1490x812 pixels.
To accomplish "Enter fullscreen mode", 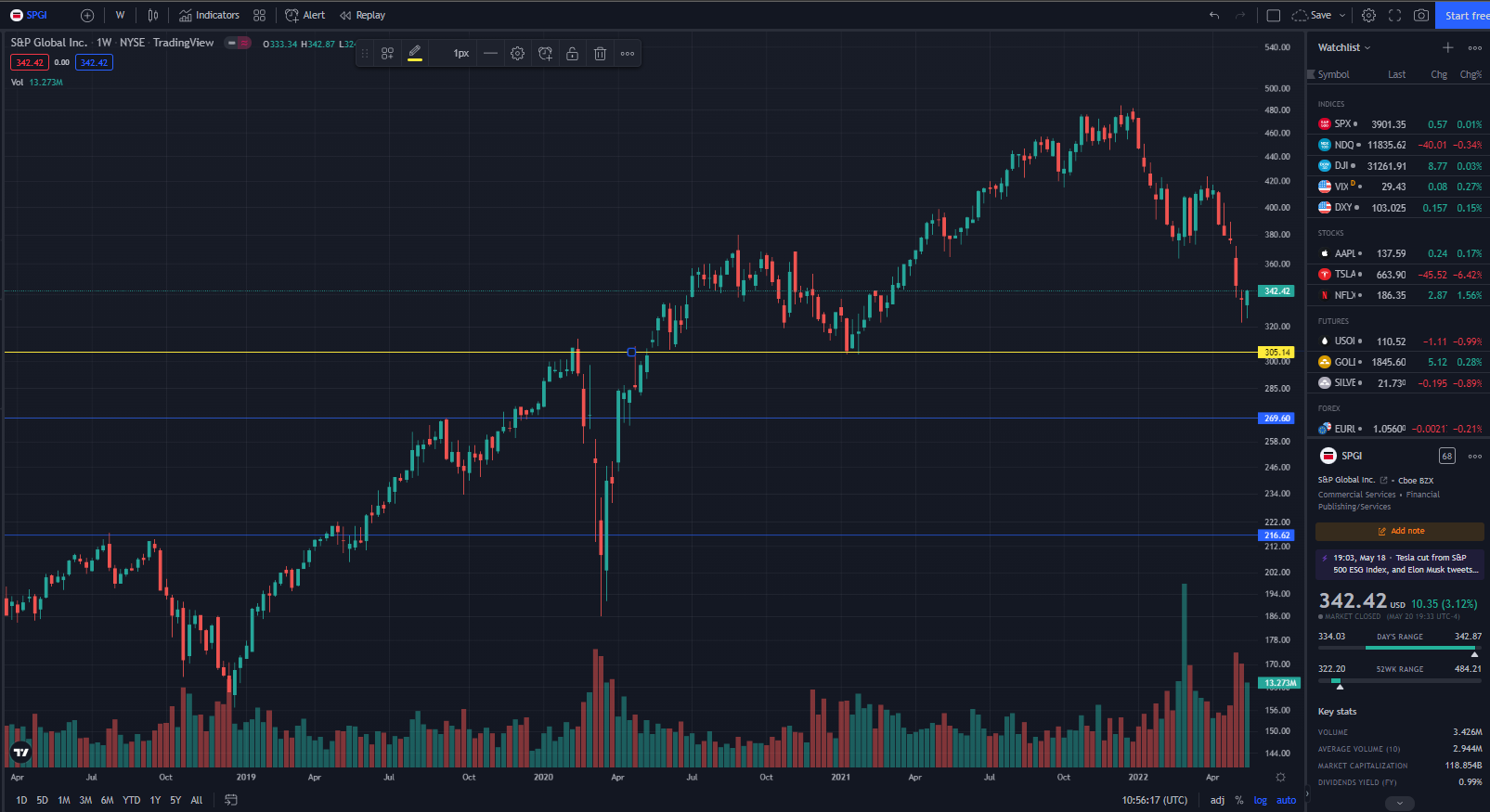I will (1394, 15).
